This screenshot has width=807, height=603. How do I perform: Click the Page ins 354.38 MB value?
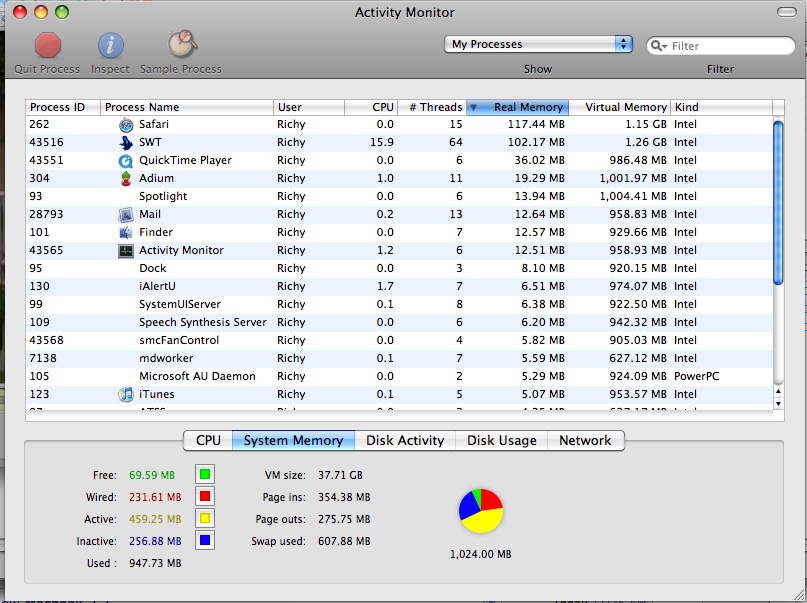tap(344, 497)
